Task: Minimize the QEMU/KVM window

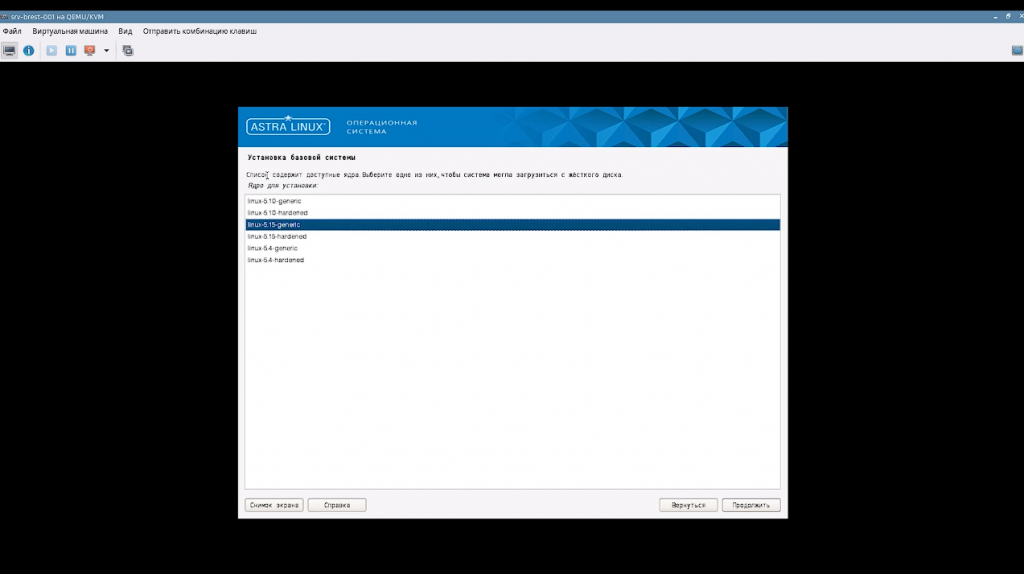Action: coord(995,17)
